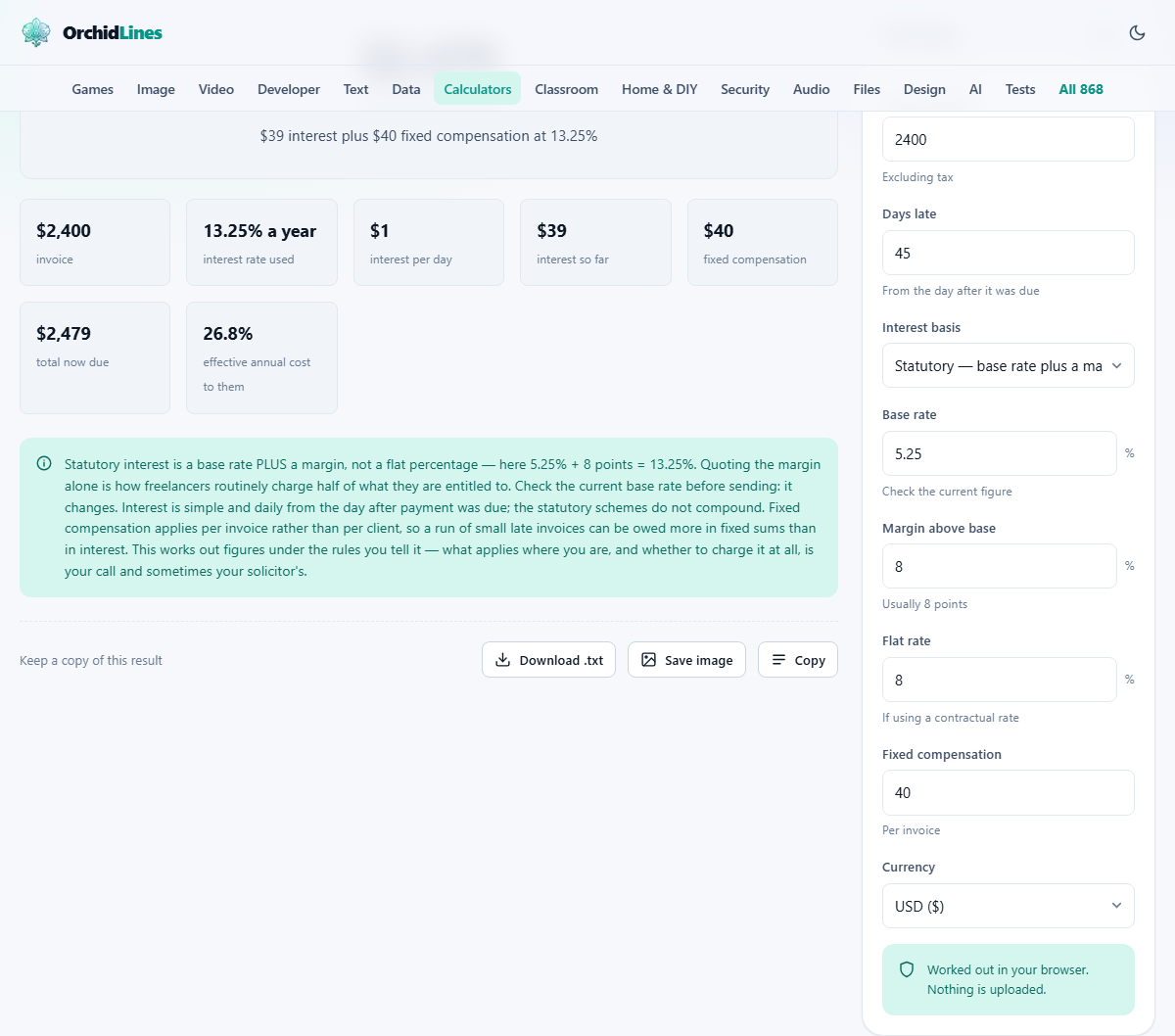Click the invoice amount field showing 2400
This screenshot has height=1036, width=1175.
click(x=1008, y=139)
